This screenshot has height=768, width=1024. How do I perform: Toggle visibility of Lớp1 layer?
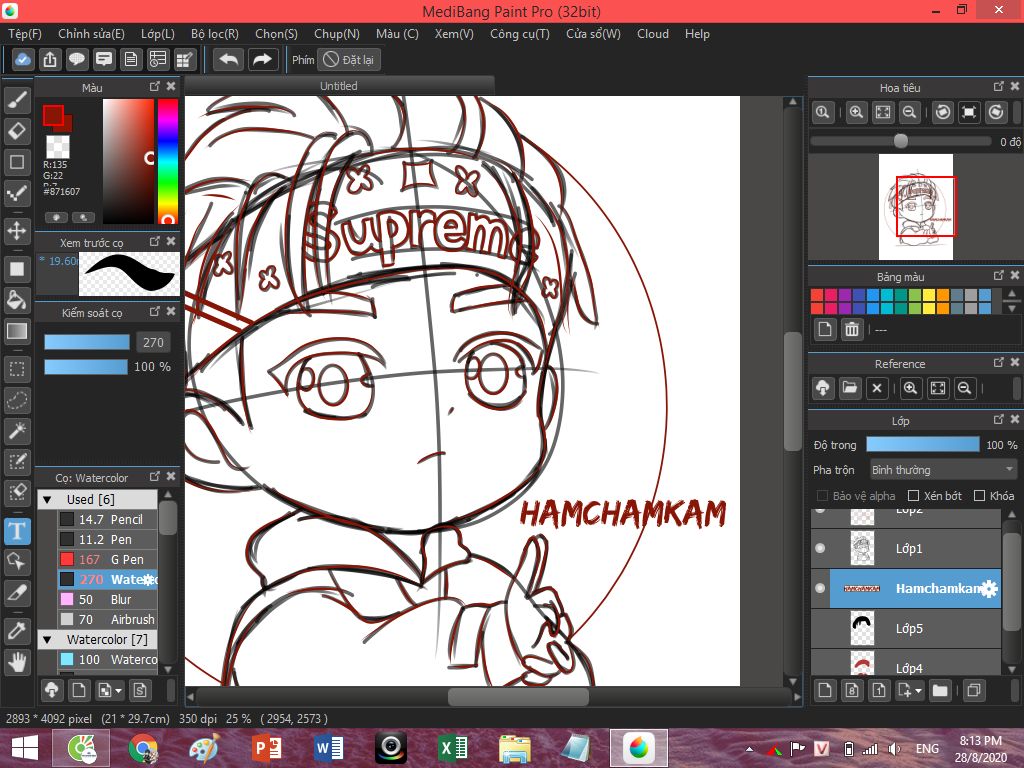[821, 548]
